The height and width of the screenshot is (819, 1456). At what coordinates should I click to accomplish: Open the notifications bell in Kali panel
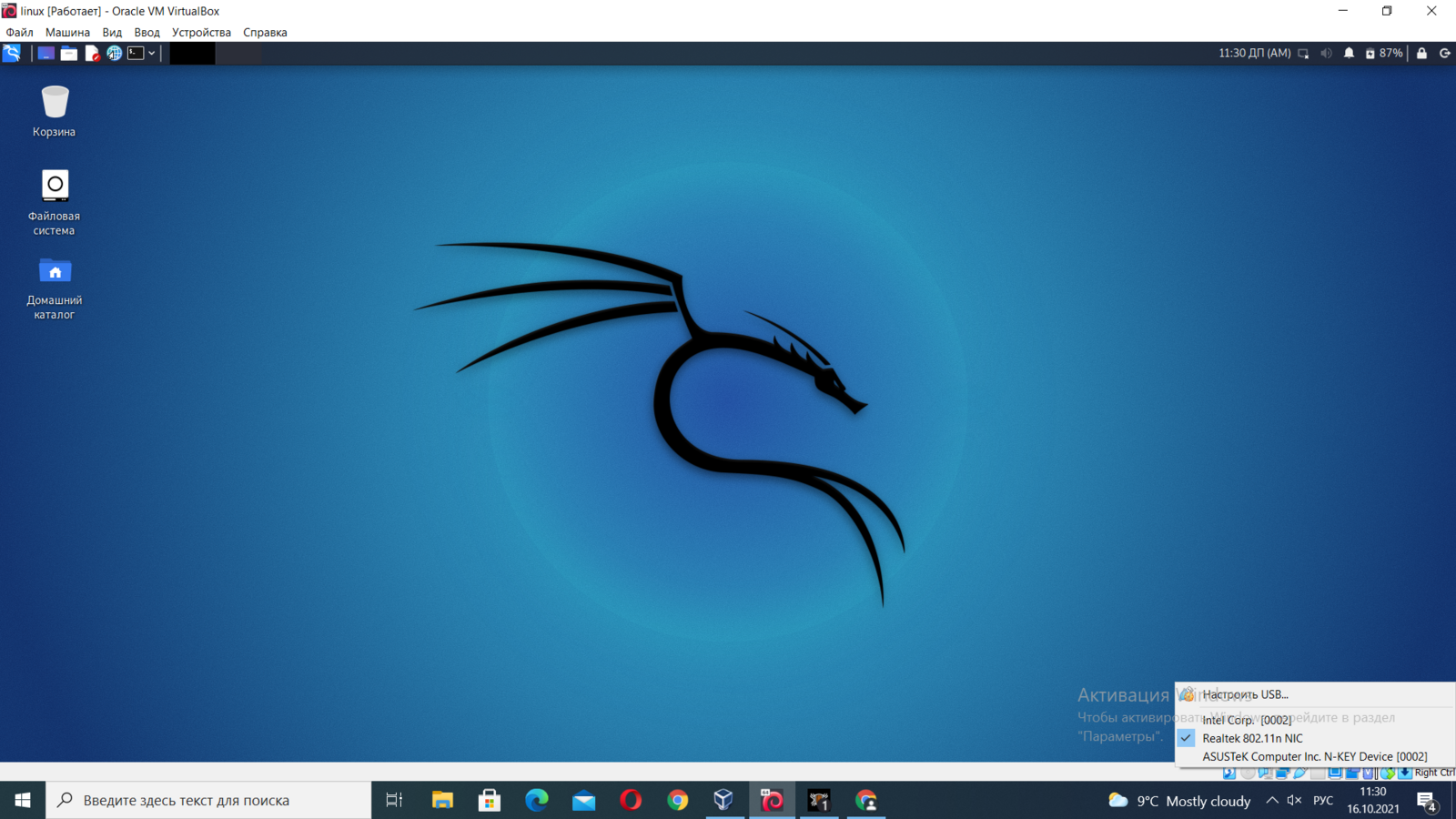pyautogui.click(x=1349, y=54)
